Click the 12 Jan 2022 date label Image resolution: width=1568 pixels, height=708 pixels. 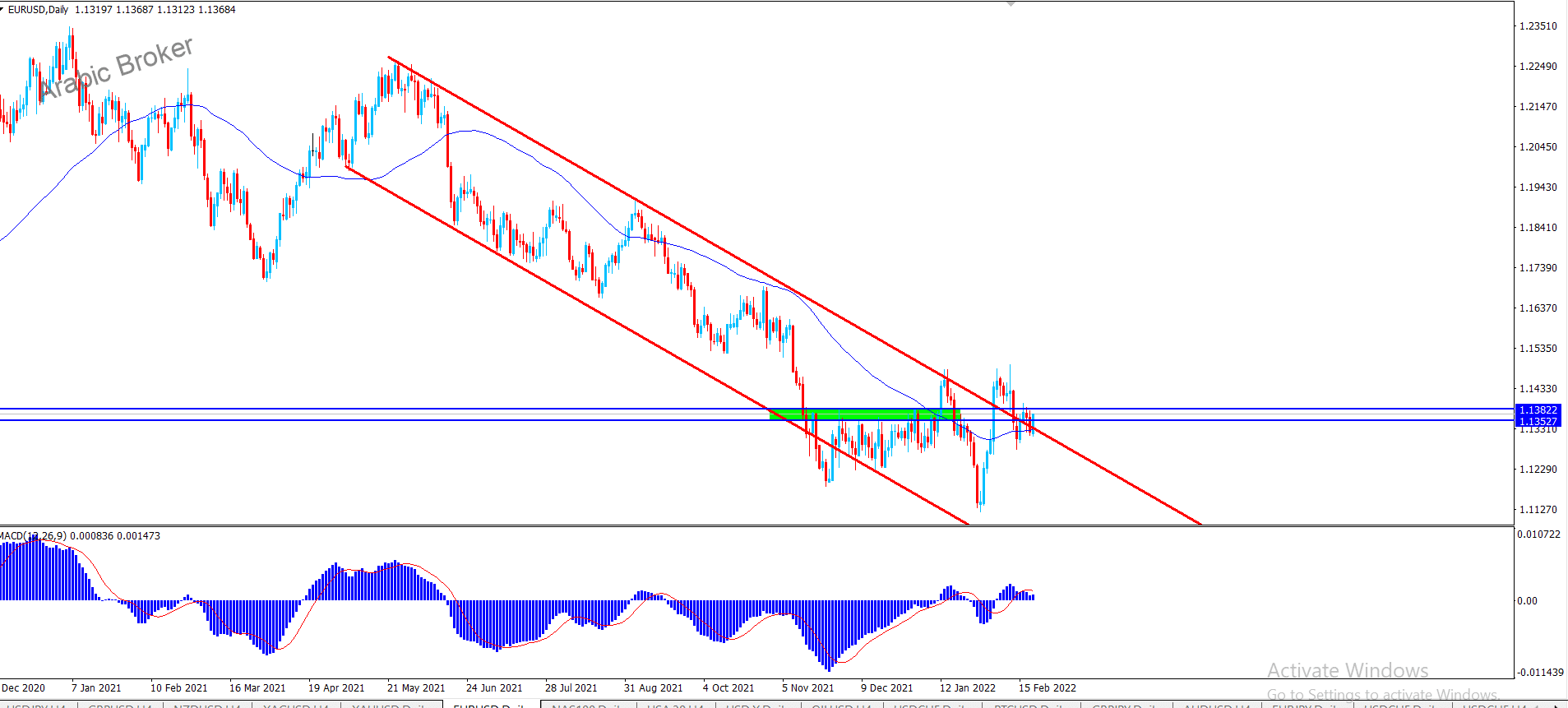(968, 688)
